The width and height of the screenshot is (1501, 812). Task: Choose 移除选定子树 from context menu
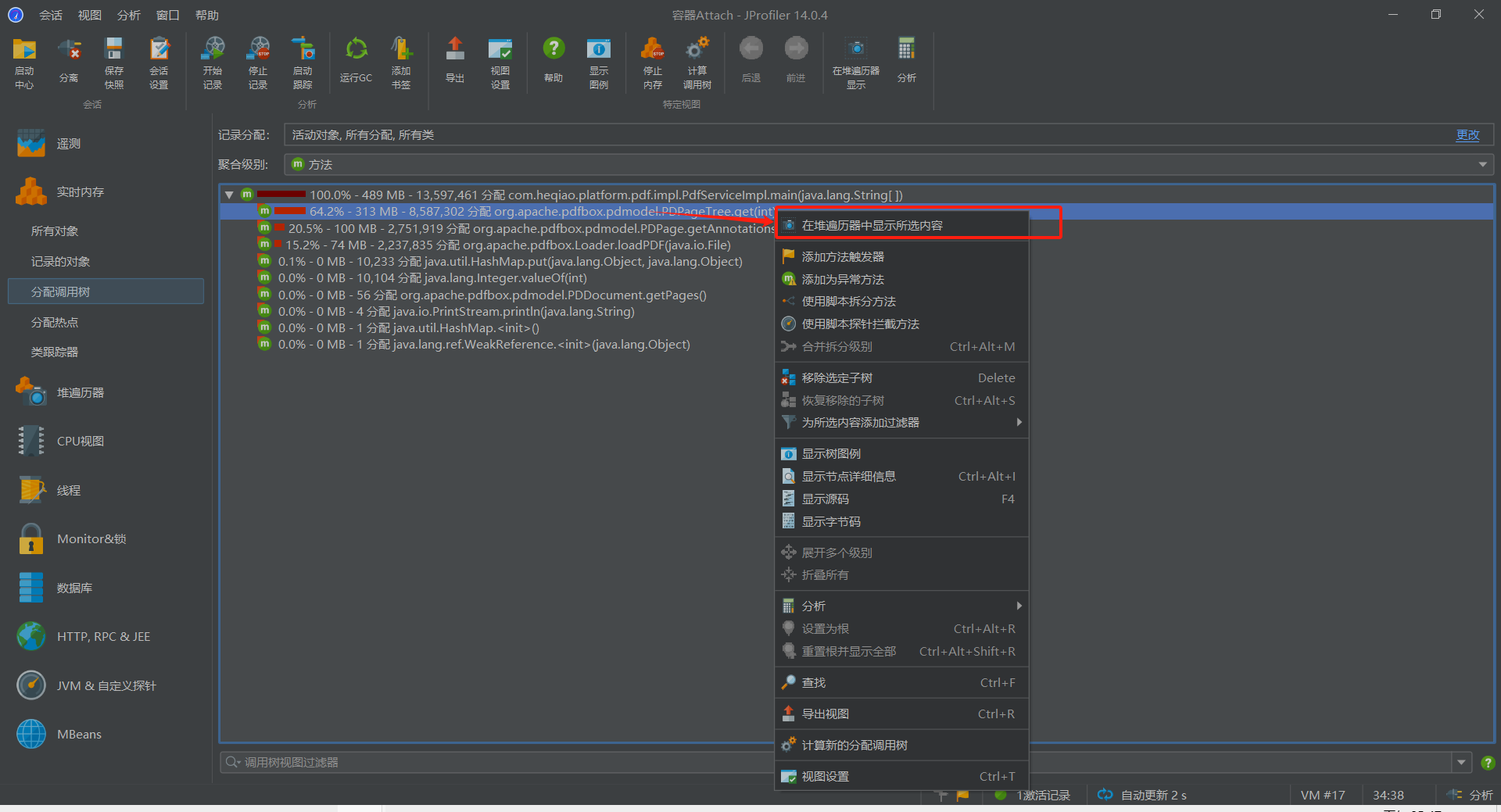point(901,377)
